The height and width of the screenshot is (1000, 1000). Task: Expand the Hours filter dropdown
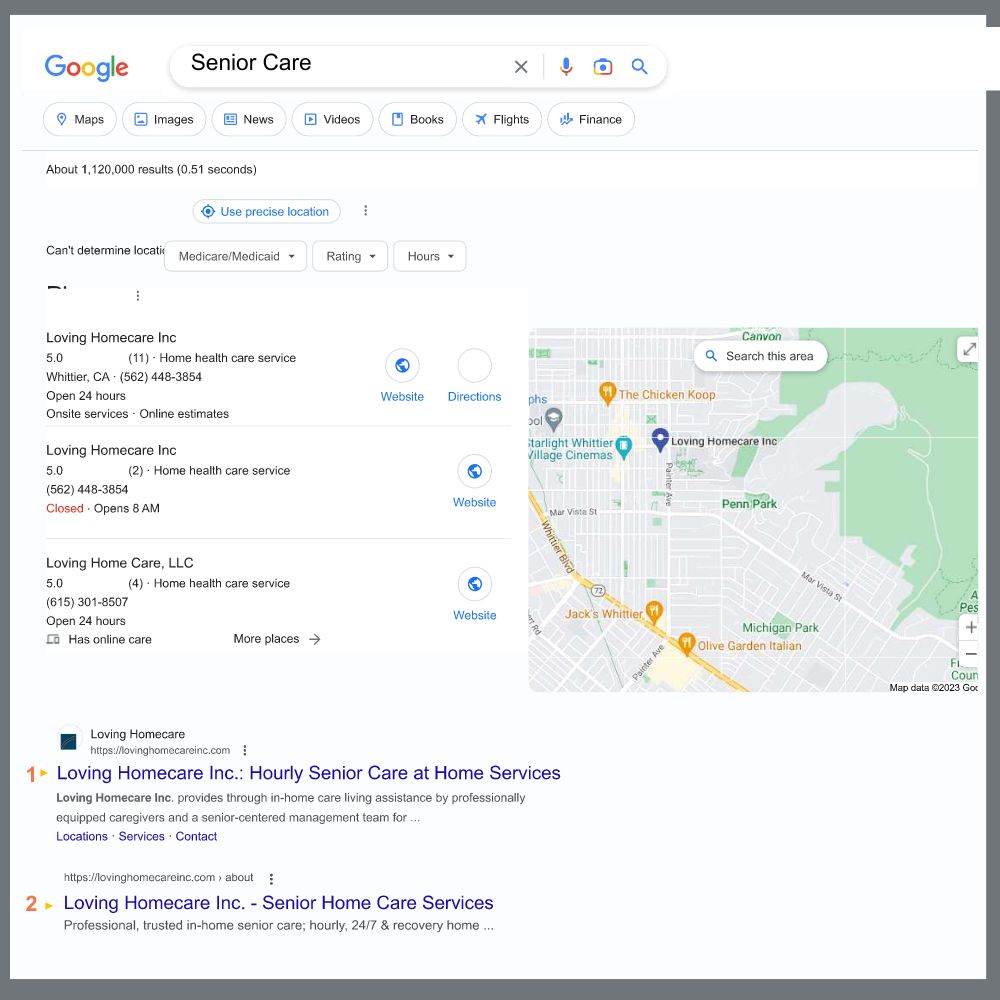[x=430, y=256]
